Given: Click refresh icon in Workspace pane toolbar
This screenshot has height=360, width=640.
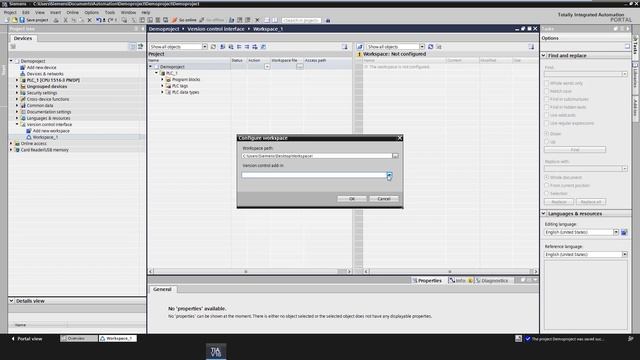Looking at the screenshot, I should (431, 47).
